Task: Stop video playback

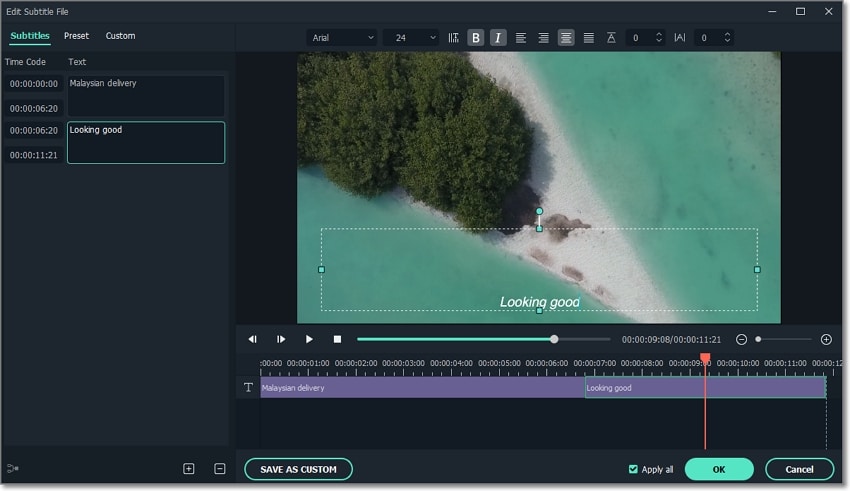Action: pyautogui.click(x=337, y=340)
